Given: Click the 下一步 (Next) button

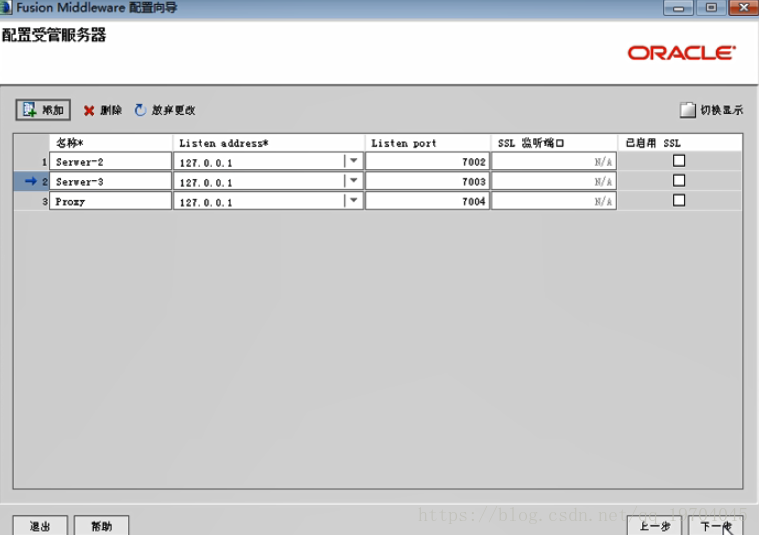Looking at the screenshot, I should point(716,526).
